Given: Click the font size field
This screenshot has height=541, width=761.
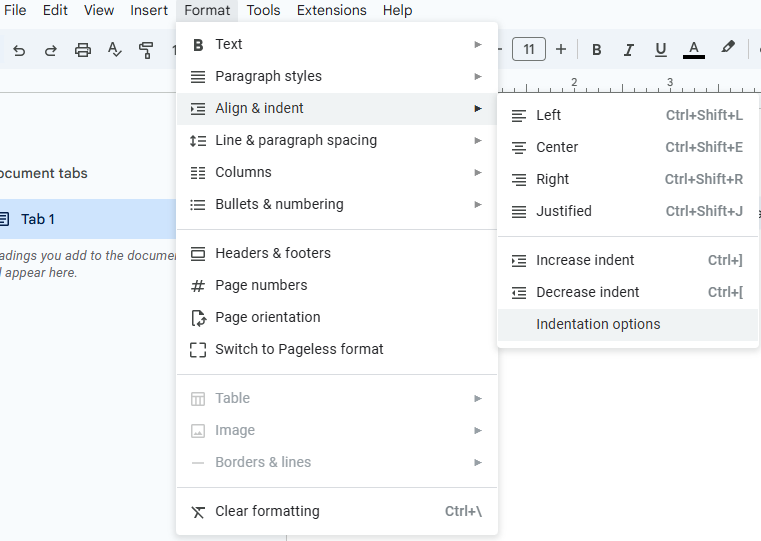Looking at the screenshot, I should [x=529, y=49].
